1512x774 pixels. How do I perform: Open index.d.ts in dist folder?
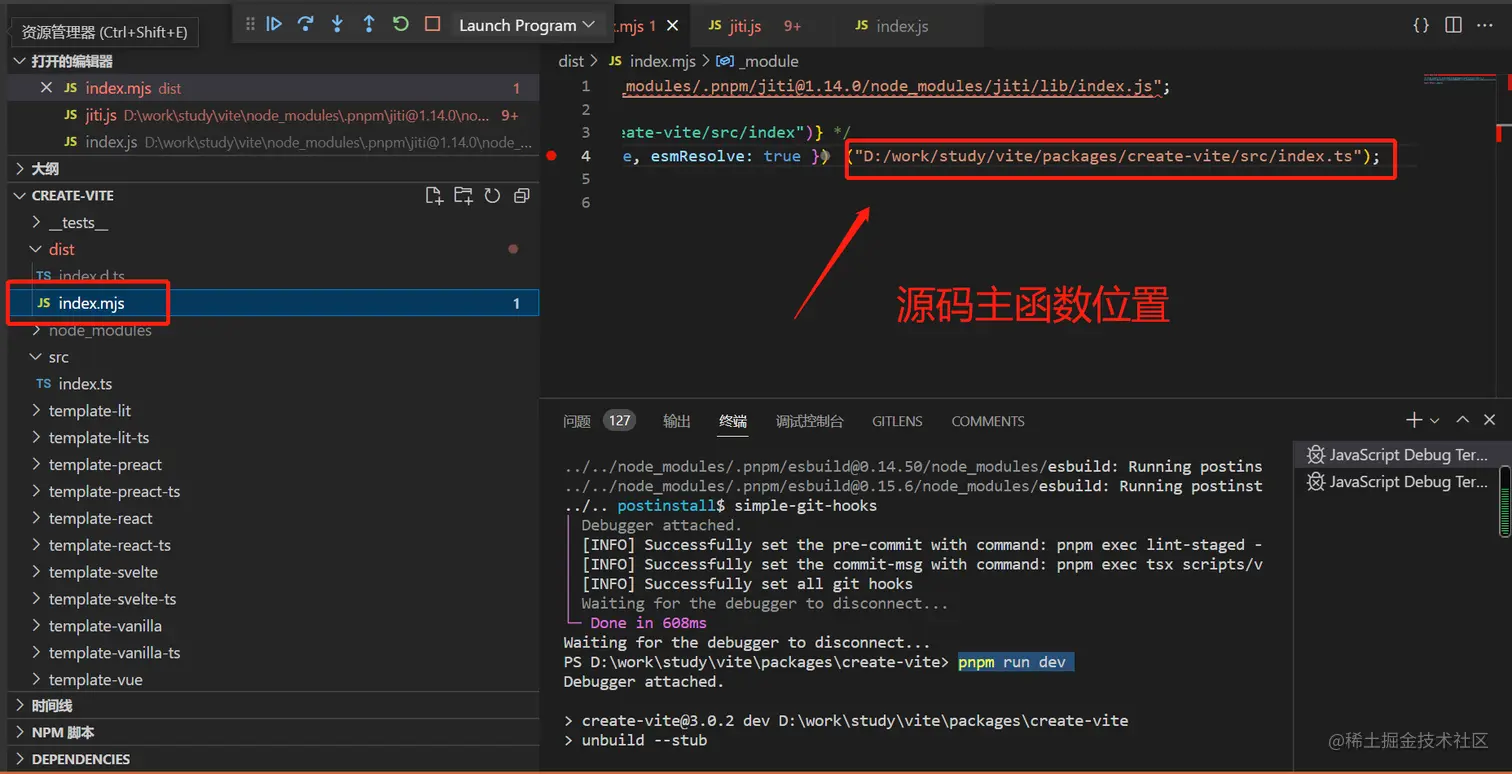[274, 276]
